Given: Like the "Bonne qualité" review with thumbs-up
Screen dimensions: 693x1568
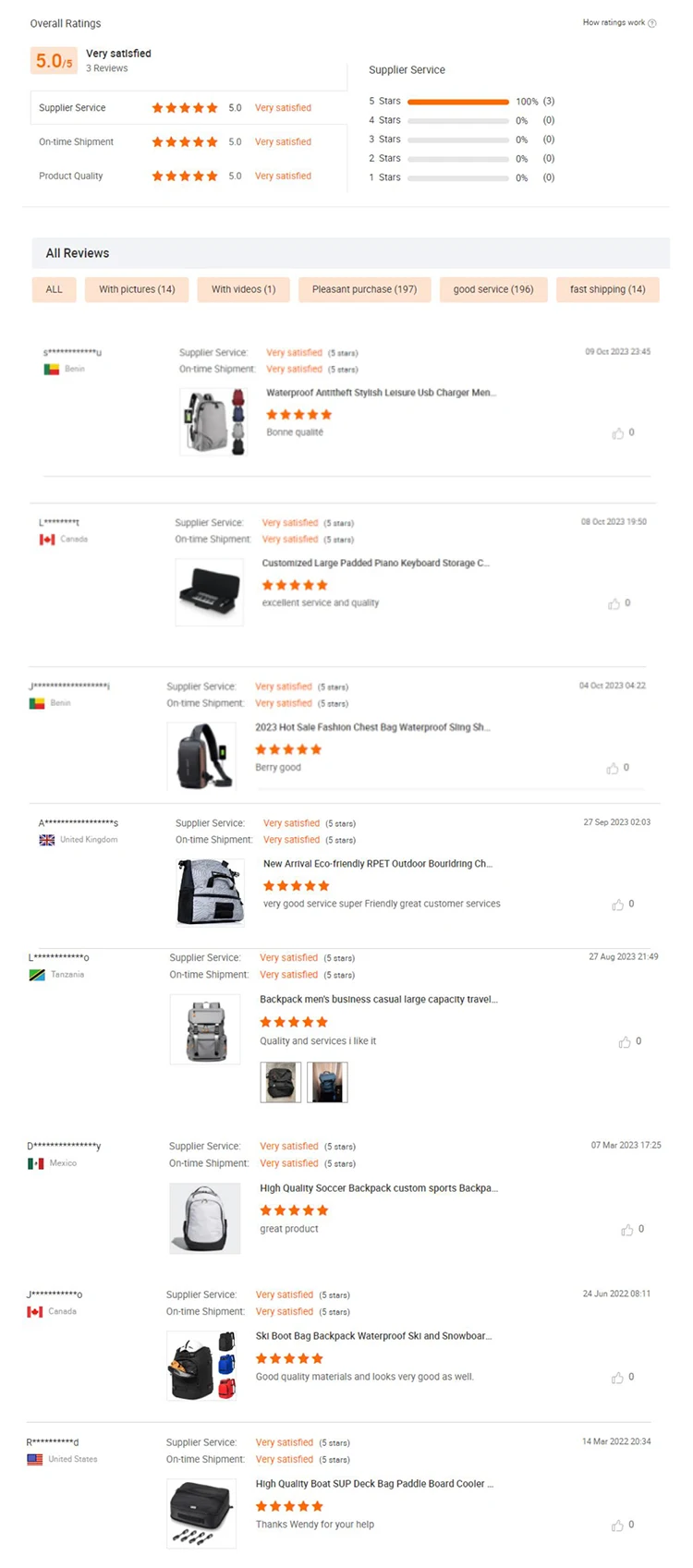Looking at the screenshot, I should click(x=617, y=433).
